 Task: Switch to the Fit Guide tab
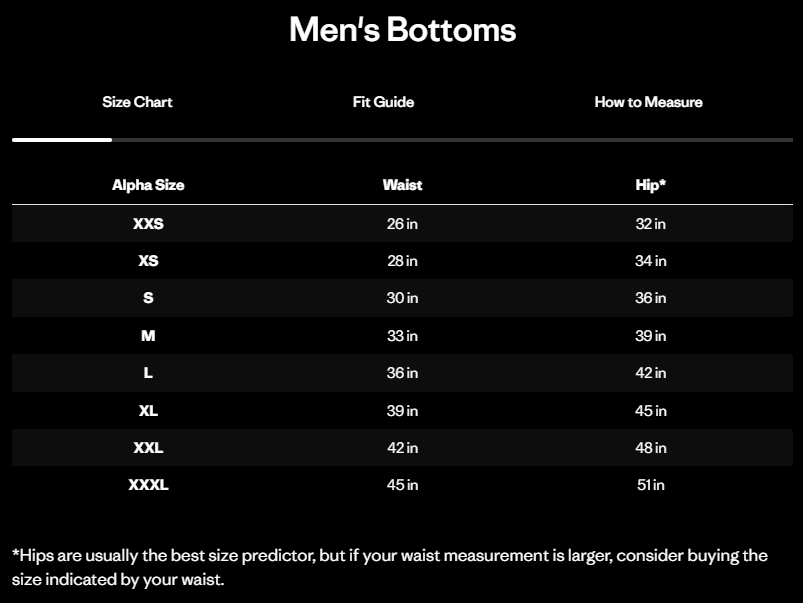click(x=383, y=102)
